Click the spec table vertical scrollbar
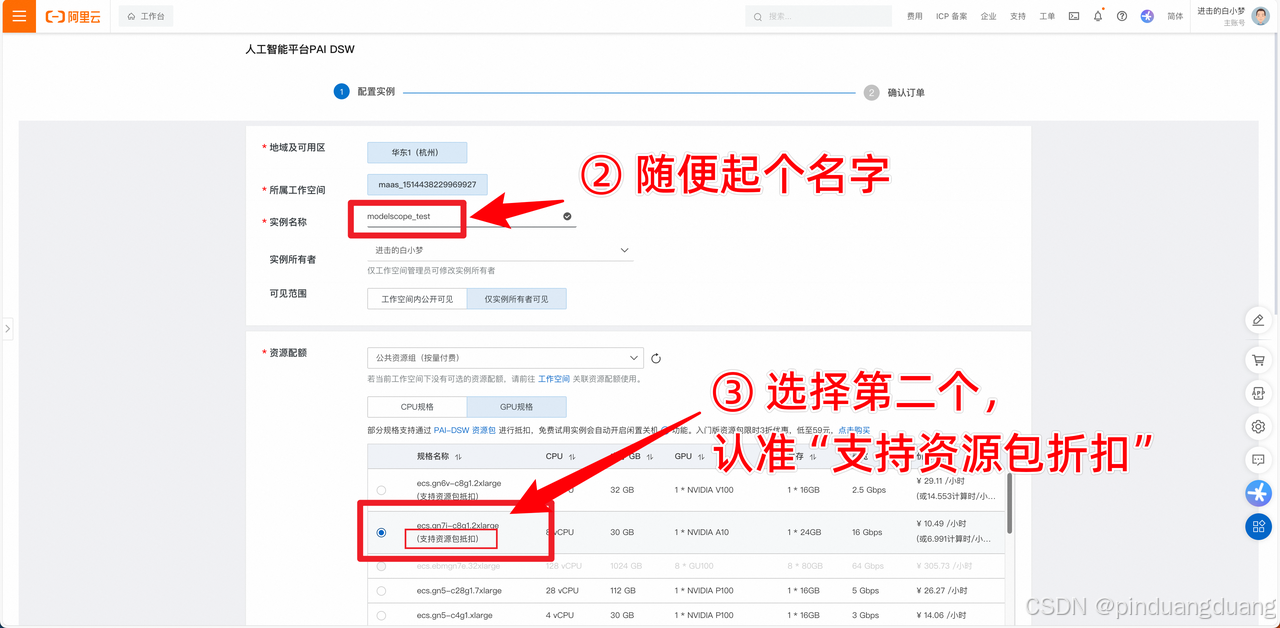Image resolution: width=1280 pixels, height=628 pixels. point(1009,503)
